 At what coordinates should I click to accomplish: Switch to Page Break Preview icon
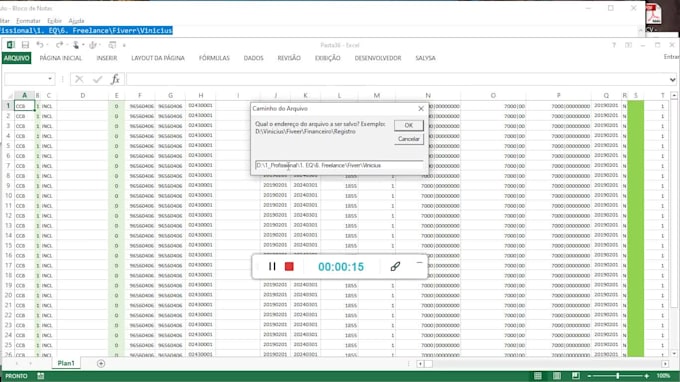coord(575,376)
